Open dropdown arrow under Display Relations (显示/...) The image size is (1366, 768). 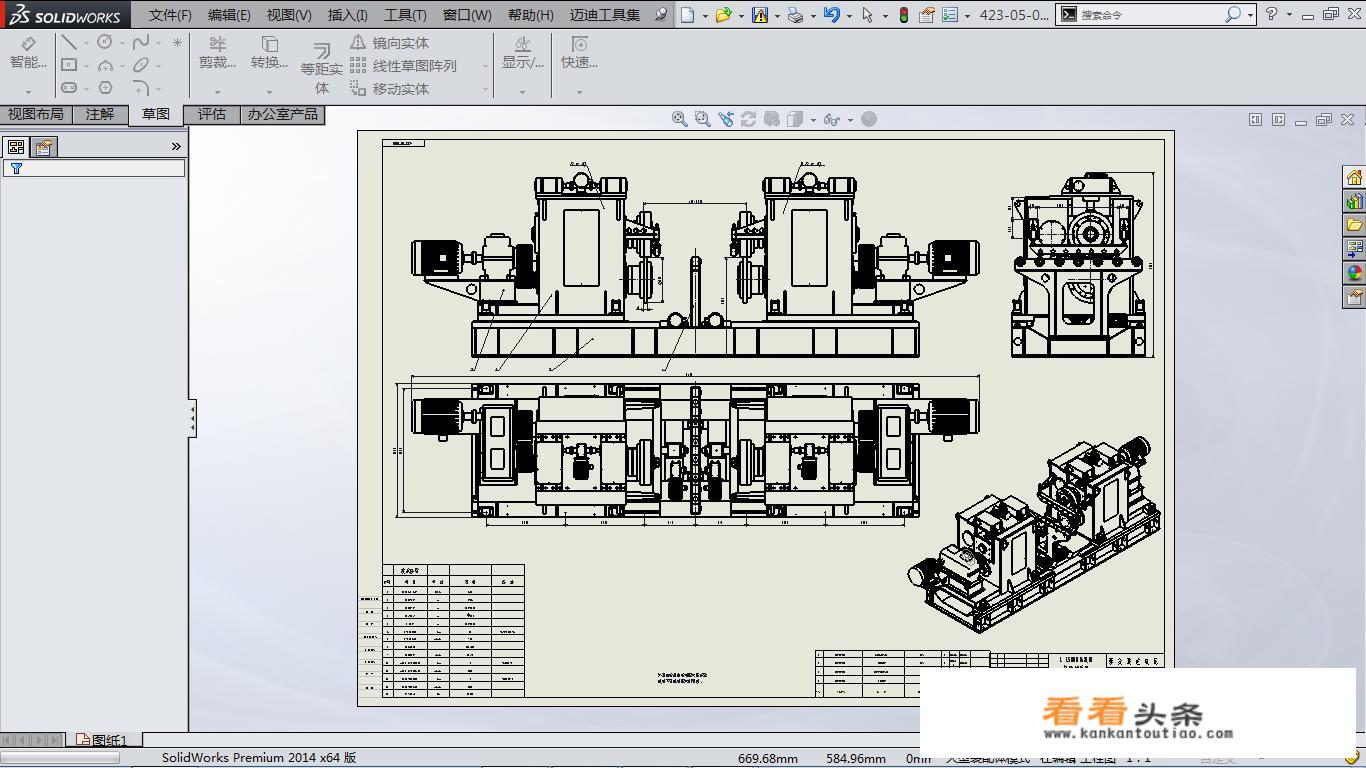click(522, 92)
